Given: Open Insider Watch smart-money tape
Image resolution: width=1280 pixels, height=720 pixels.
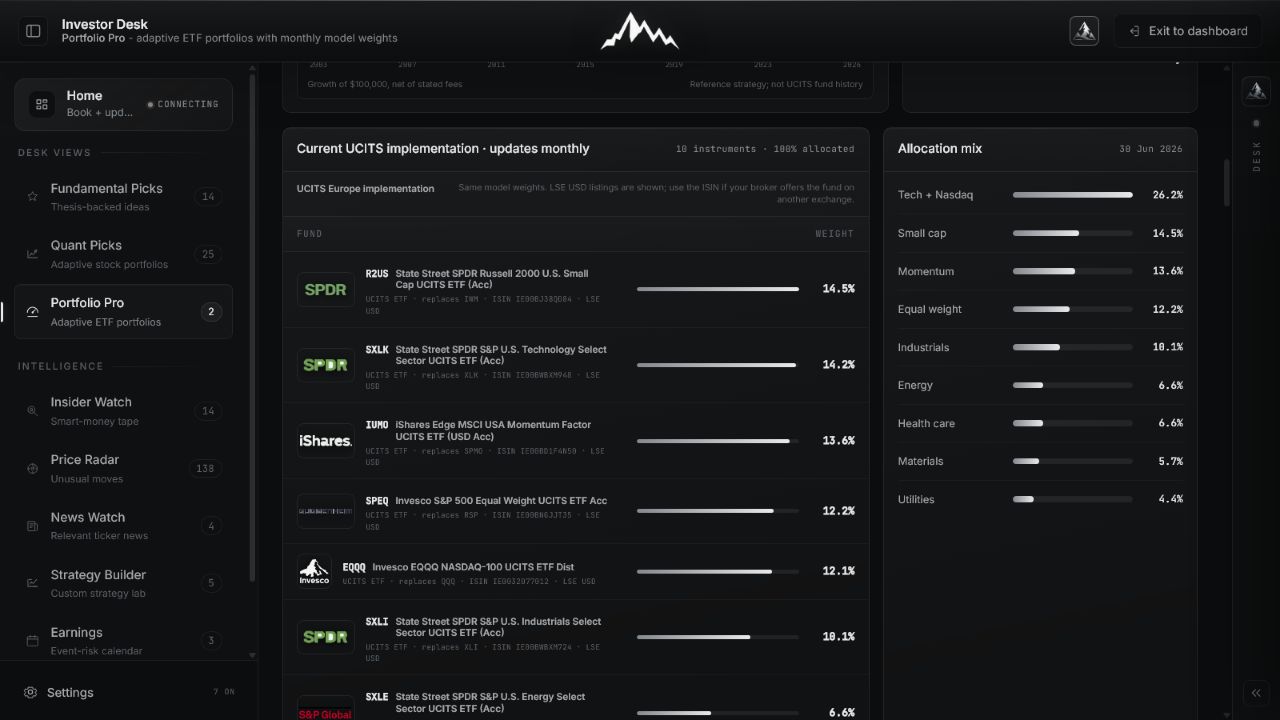Looking at the screenshot, I should point(123,411).
